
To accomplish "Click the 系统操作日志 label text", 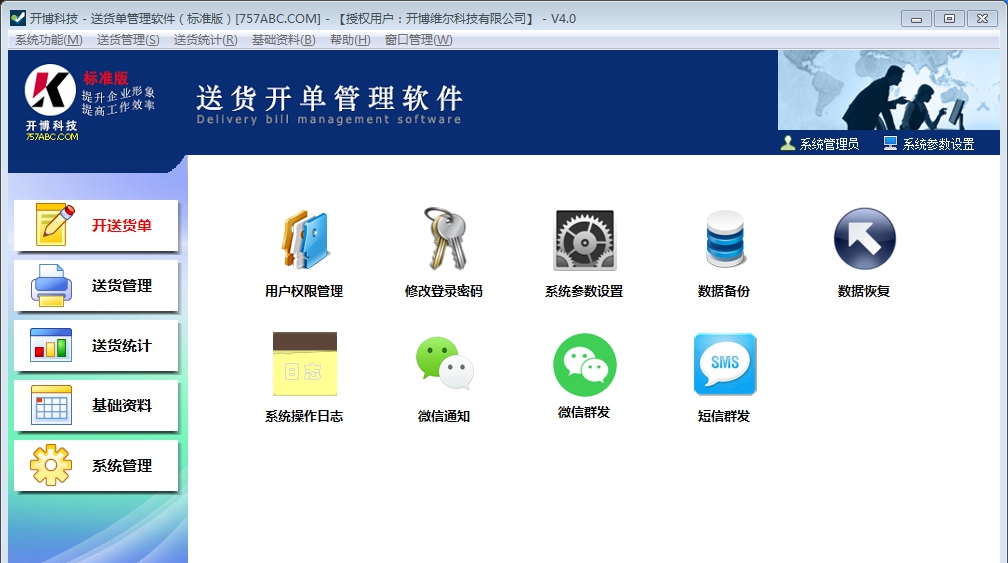I will click(x=304, y=416).
